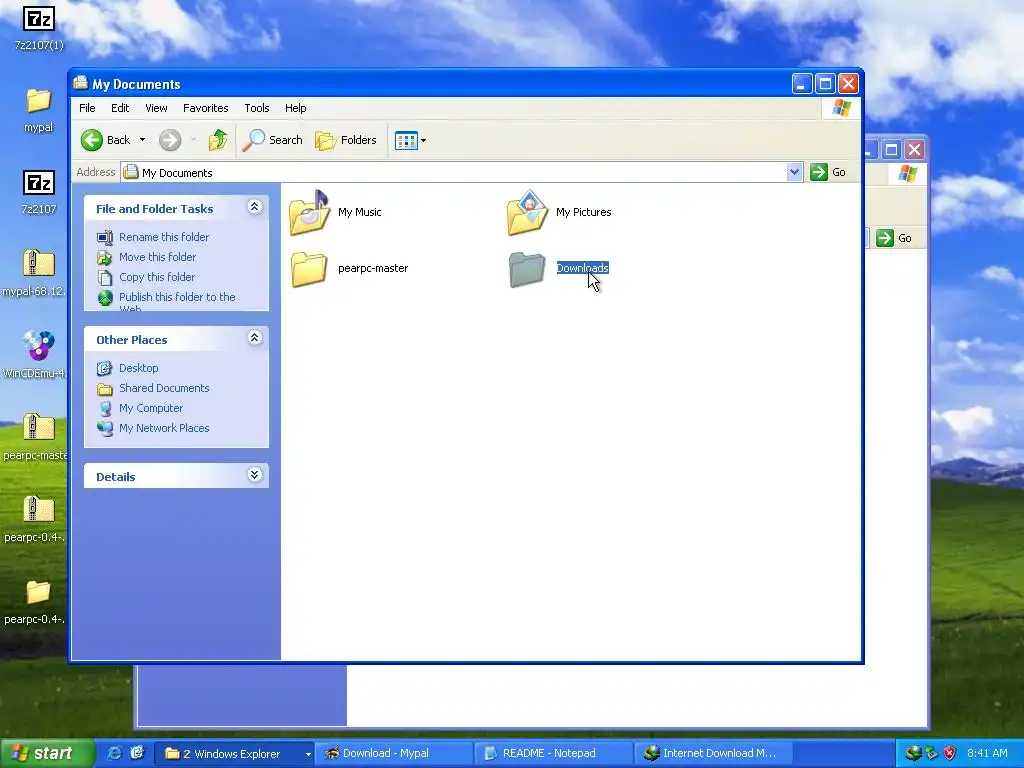Expand the Address bar dropdown arrow
1024x768 pixels.
tap(794, 172)
